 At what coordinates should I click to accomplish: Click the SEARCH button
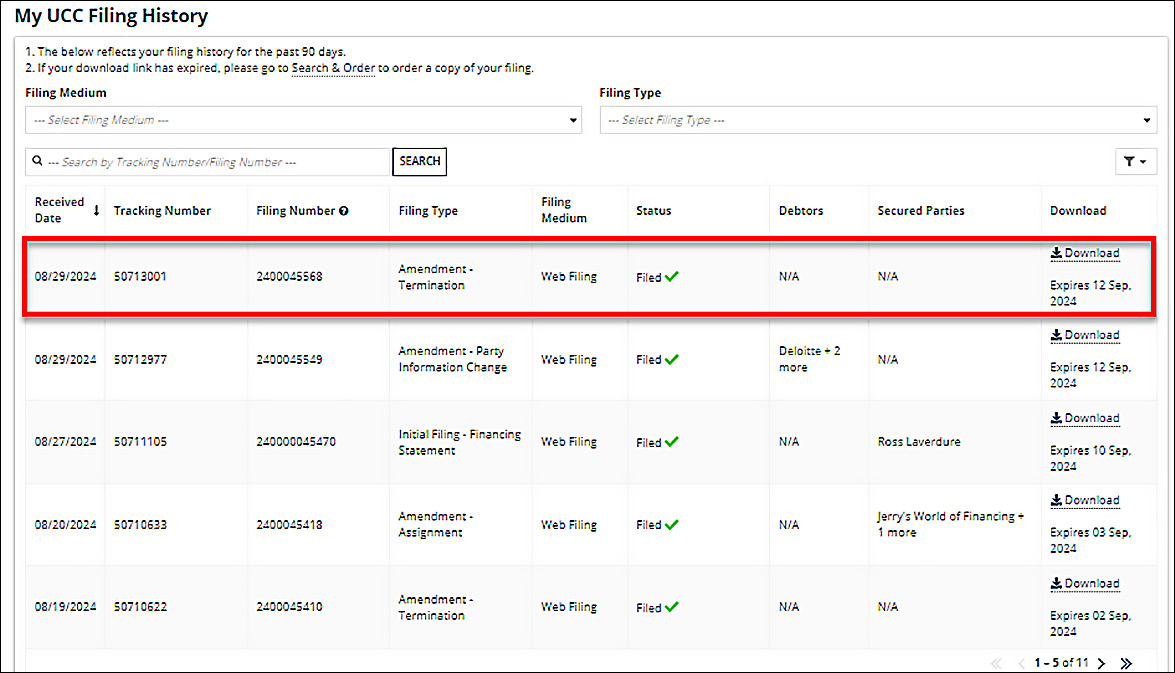point(419,161)
